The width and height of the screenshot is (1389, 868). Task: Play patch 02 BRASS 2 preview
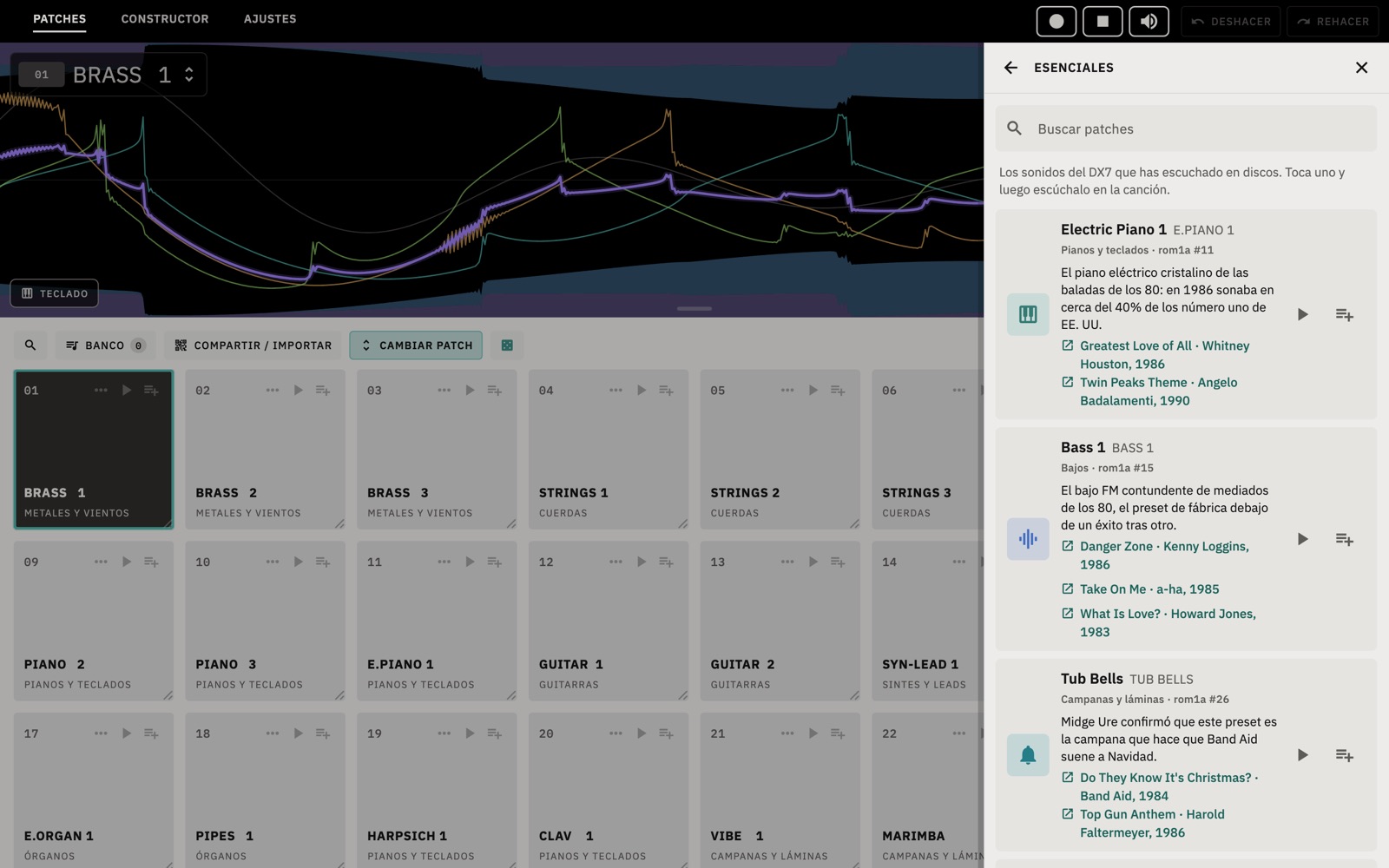(x=298, y=391)
